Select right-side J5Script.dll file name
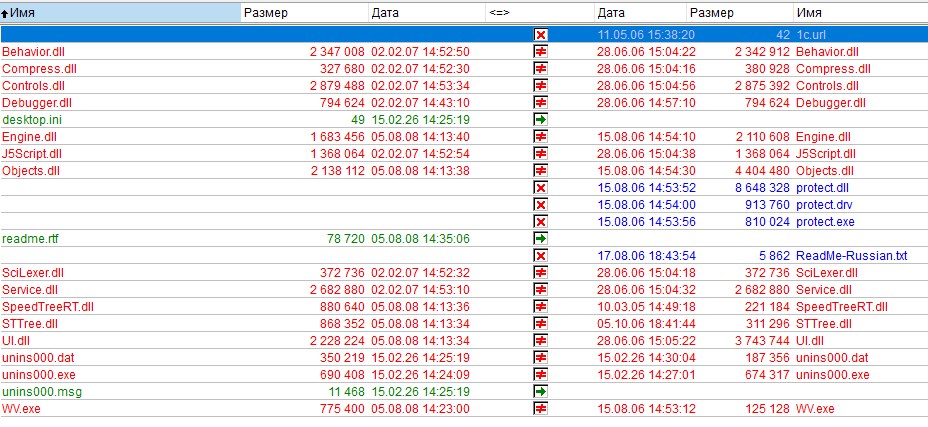Viewport: 928px width, 427px height. [826, 154]
